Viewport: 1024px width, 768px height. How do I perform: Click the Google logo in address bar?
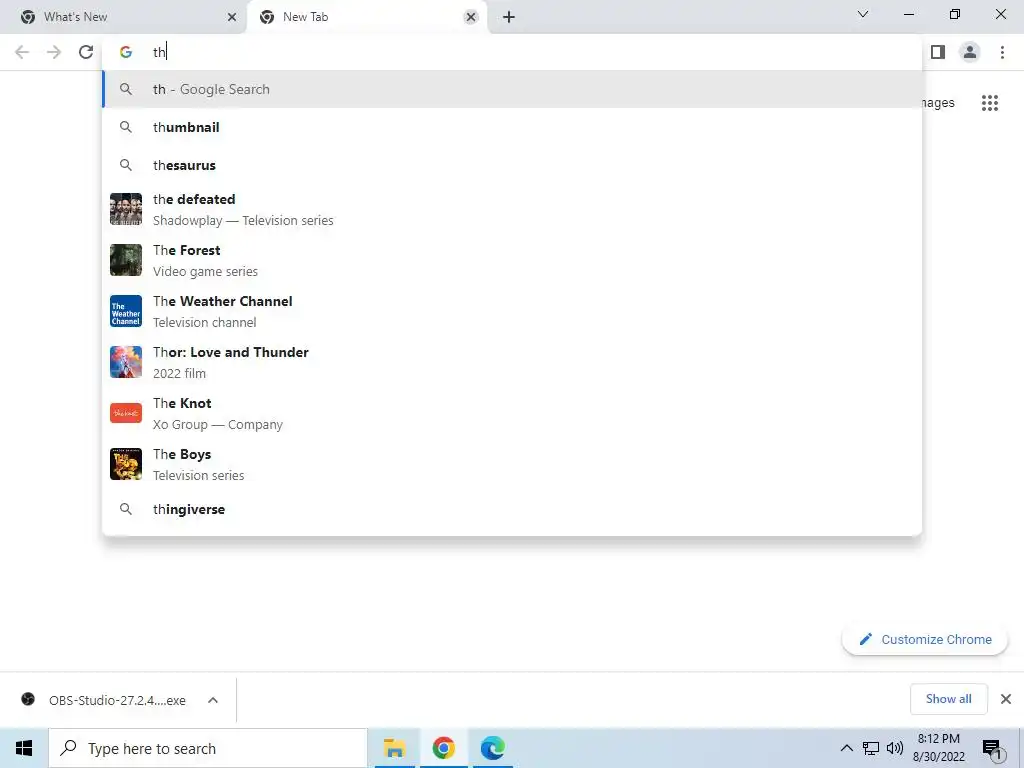coord(126,52)
